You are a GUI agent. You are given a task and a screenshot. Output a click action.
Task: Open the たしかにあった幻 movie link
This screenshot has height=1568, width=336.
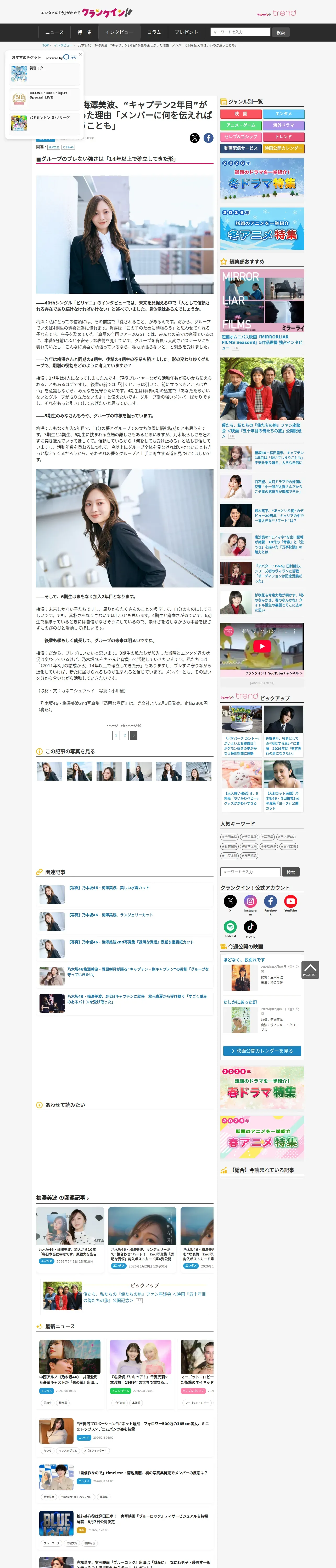coord(240,1002)
